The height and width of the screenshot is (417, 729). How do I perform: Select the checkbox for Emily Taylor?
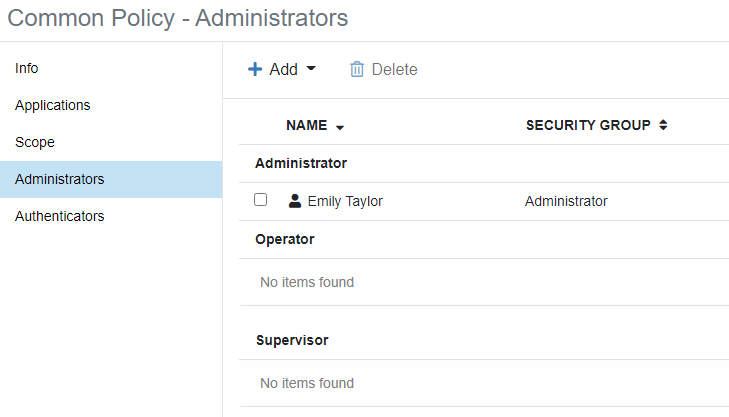click(261, 200)
